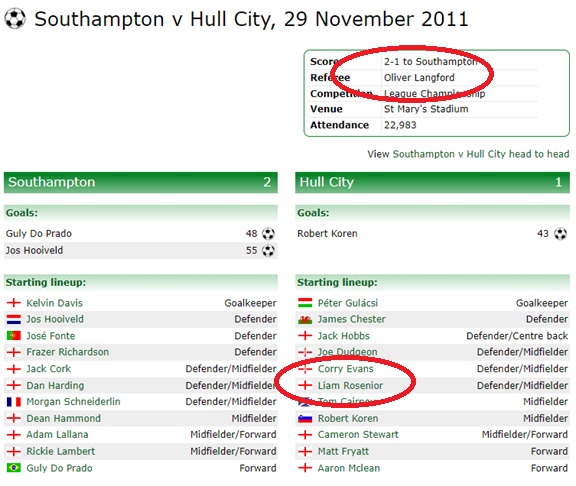
Task: Click the Brazil flag beside Guly Do Prado
Action: click(x=14, y=468)
